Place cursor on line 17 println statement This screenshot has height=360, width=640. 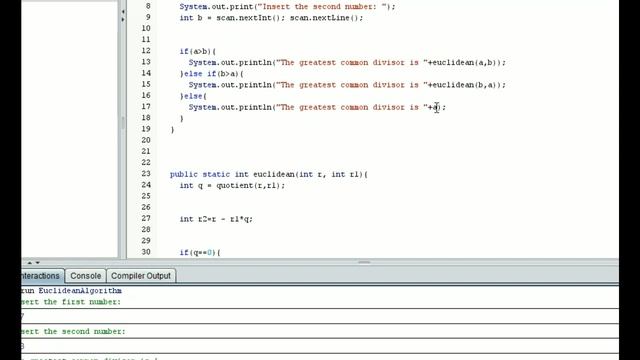317,107
